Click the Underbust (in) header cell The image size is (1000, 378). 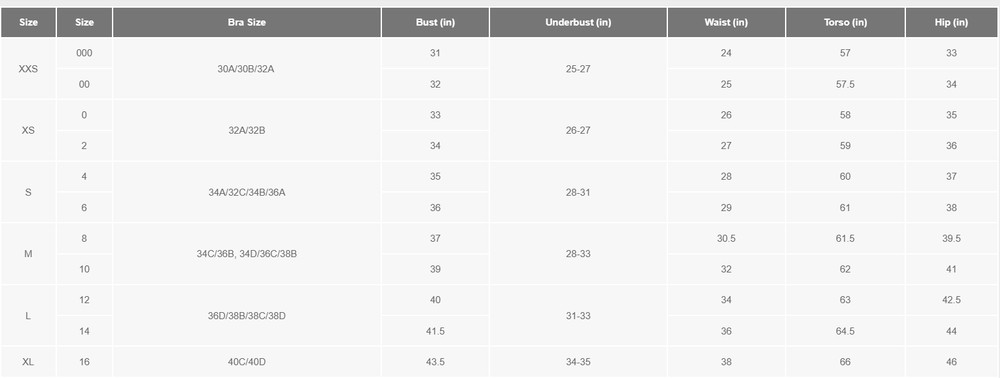[578, 22]
